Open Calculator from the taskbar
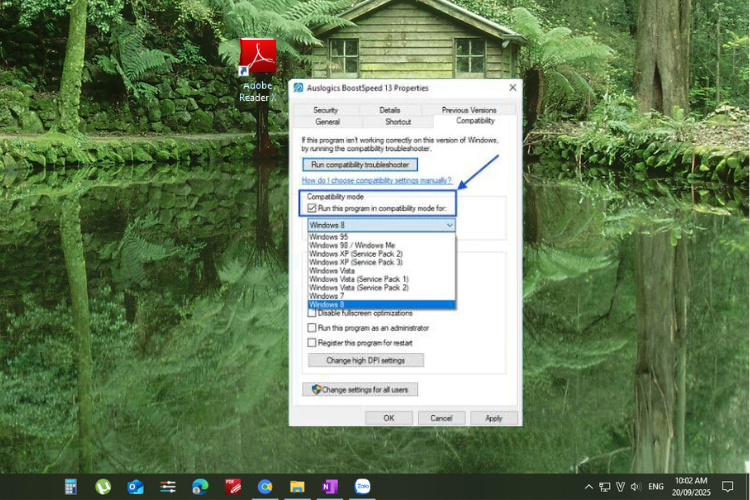Image resolution: width=750 pixels, height=500 pixels. pyautogui.click(x=71, y=487)
